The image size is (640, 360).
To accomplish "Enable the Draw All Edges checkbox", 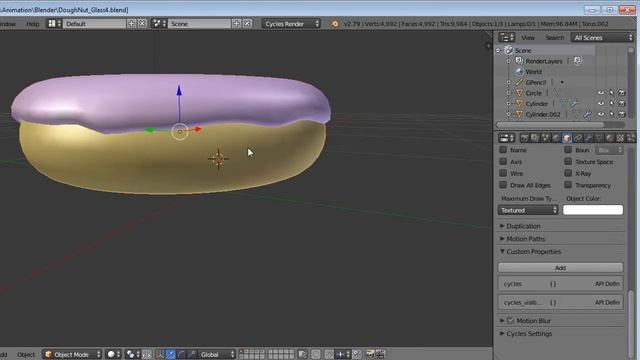I will click(503, 185).
